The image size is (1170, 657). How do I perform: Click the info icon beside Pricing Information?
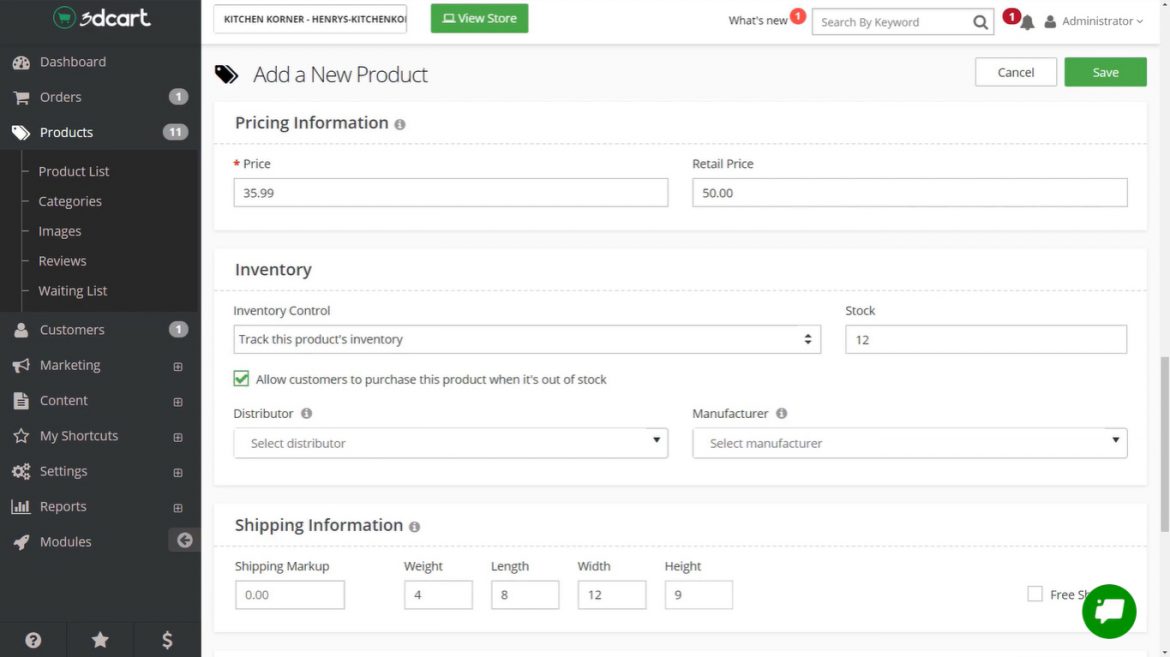point(400,125)
